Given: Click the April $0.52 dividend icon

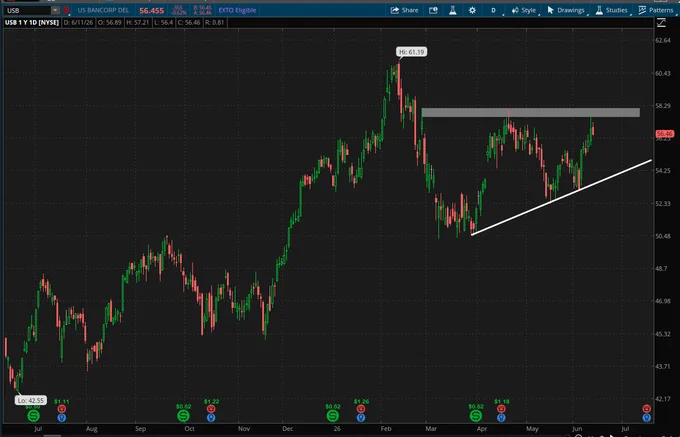Looking at the screenshot, I should (x=476, y=416).
